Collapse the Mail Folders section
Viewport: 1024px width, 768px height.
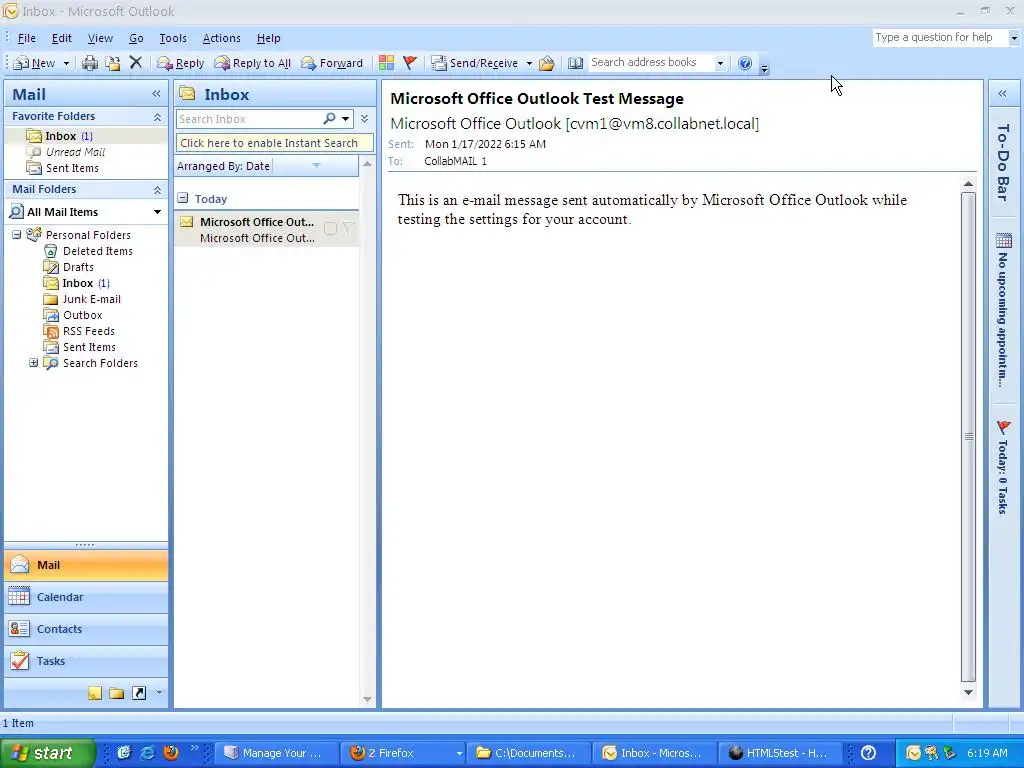click(157, 190)
